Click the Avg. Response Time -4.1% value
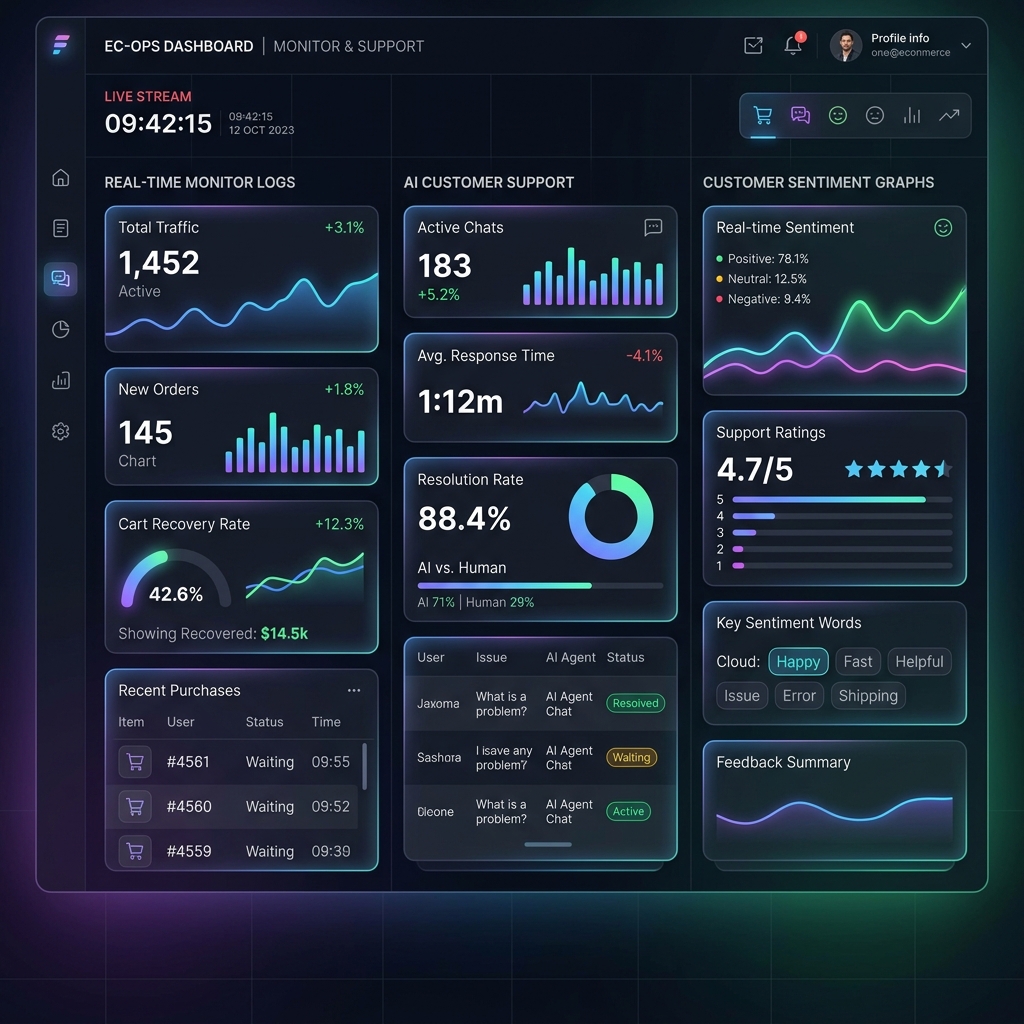Image resolution: width=1024 pixels, height=1024 pixels. tap(645, 356)
